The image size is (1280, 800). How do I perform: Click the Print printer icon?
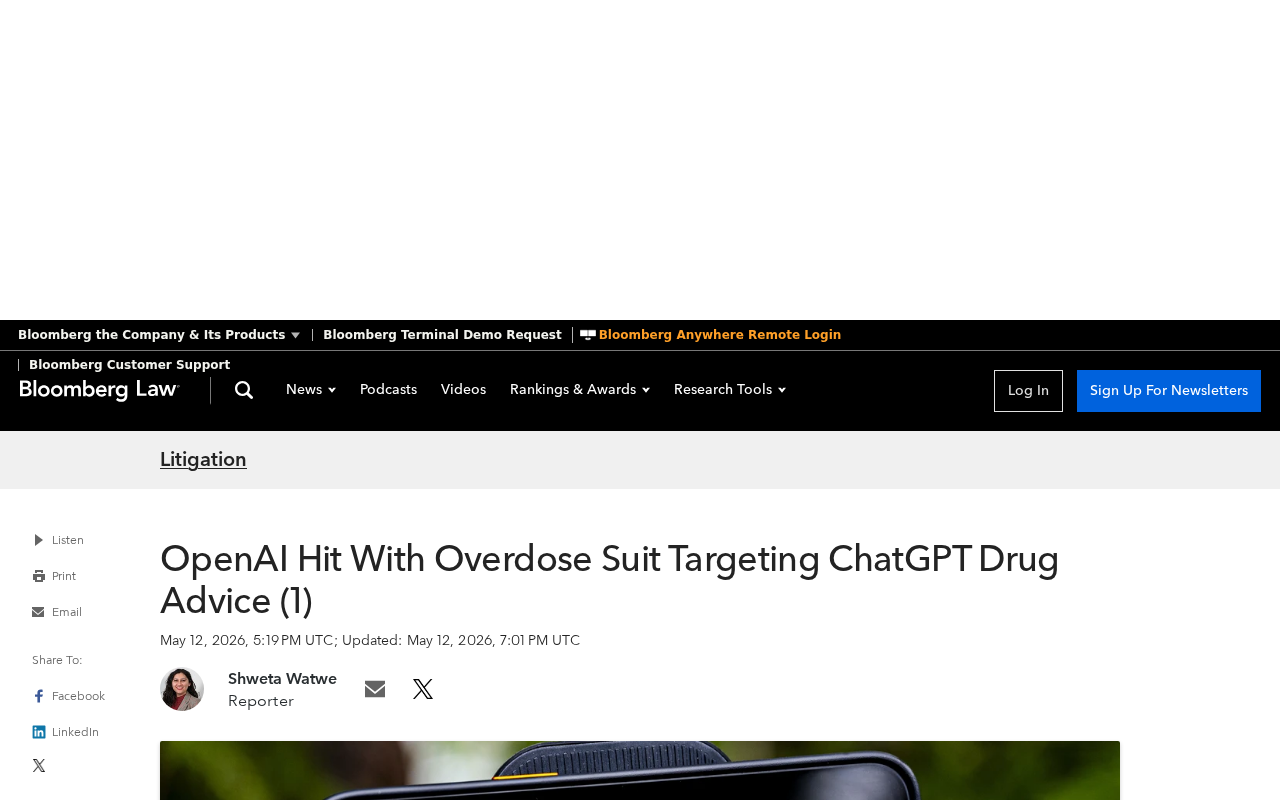[x=39, y=576]
